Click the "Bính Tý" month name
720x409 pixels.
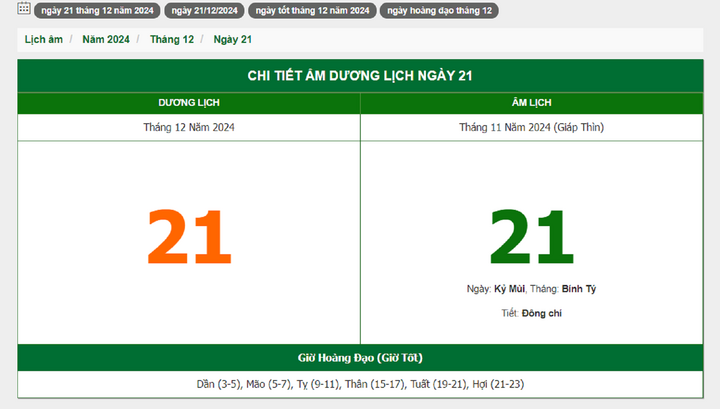[579, 289]
